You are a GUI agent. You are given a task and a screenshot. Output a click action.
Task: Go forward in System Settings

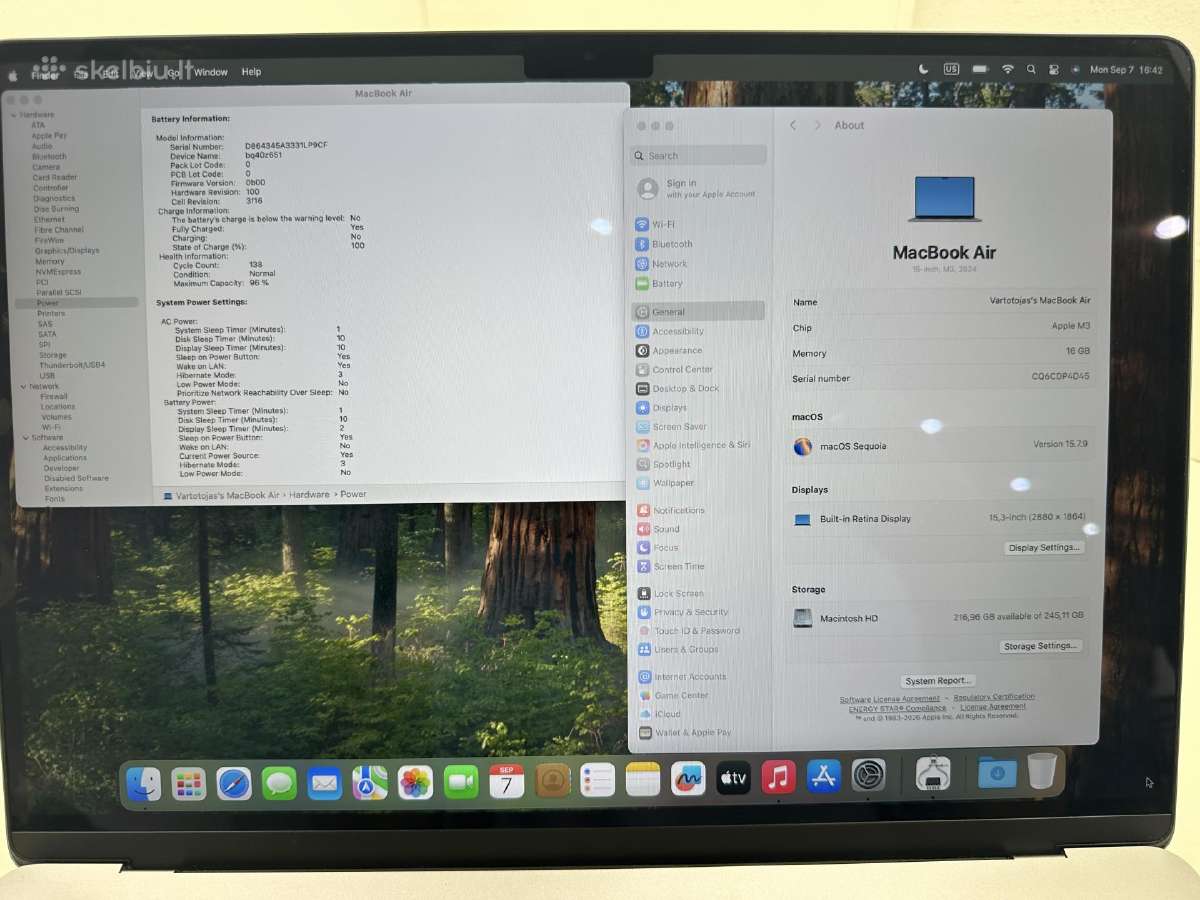(x=817, y=125)
